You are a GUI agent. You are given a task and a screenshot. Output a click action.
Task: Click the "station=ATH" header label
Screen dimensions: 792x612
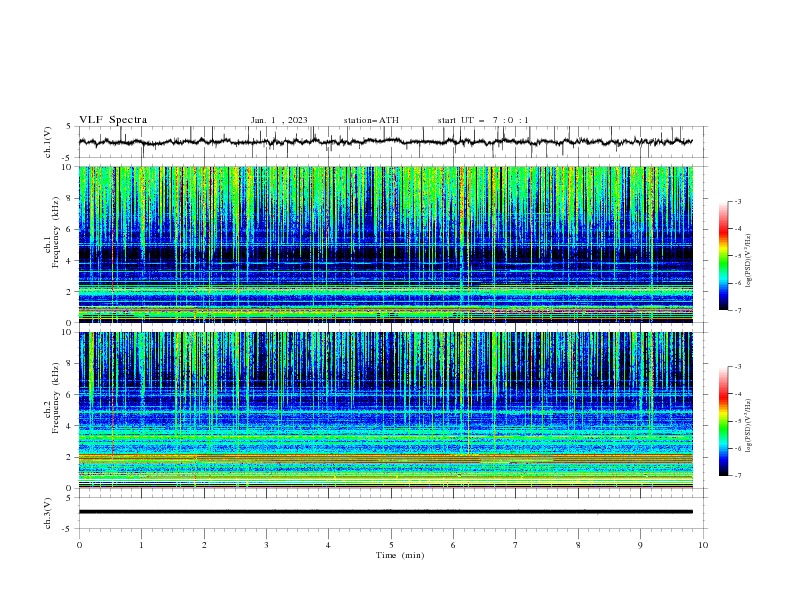[x=371, y=120]
